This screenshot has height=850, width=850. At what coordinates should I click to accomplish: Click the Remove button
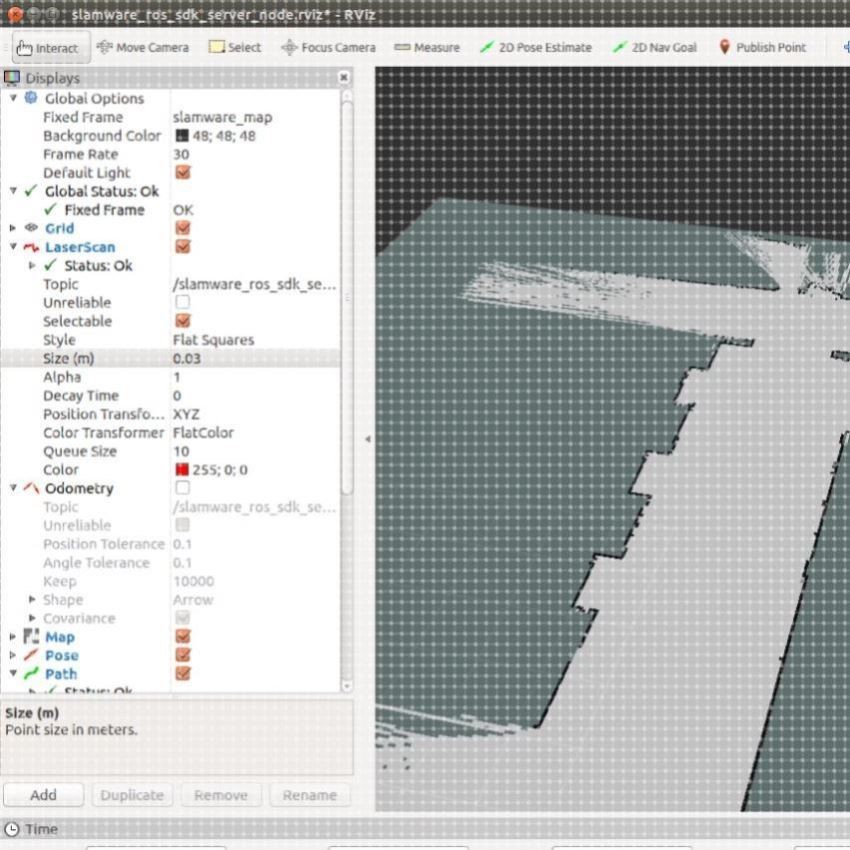pyautogui.click(x=221, y=795)
